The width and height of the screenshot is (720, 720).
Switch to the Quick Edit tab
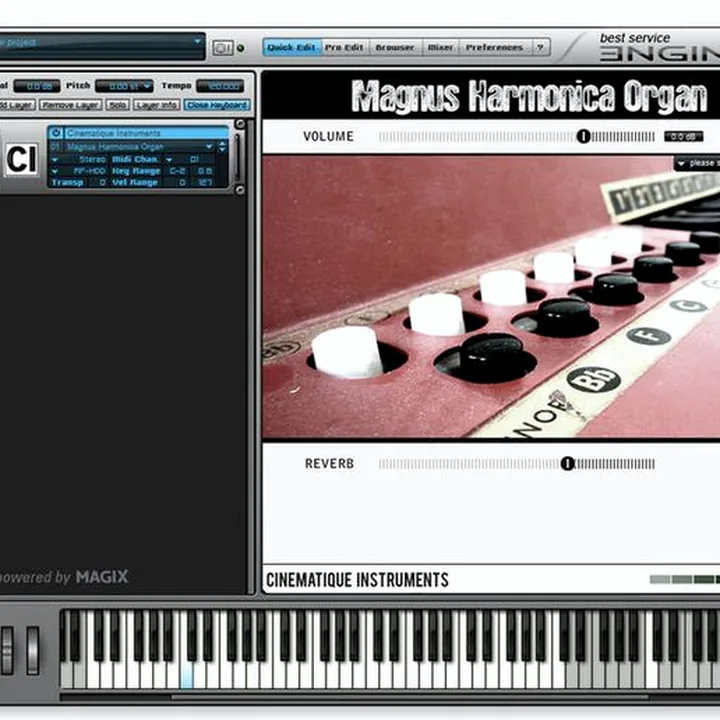tap(292, 47)
